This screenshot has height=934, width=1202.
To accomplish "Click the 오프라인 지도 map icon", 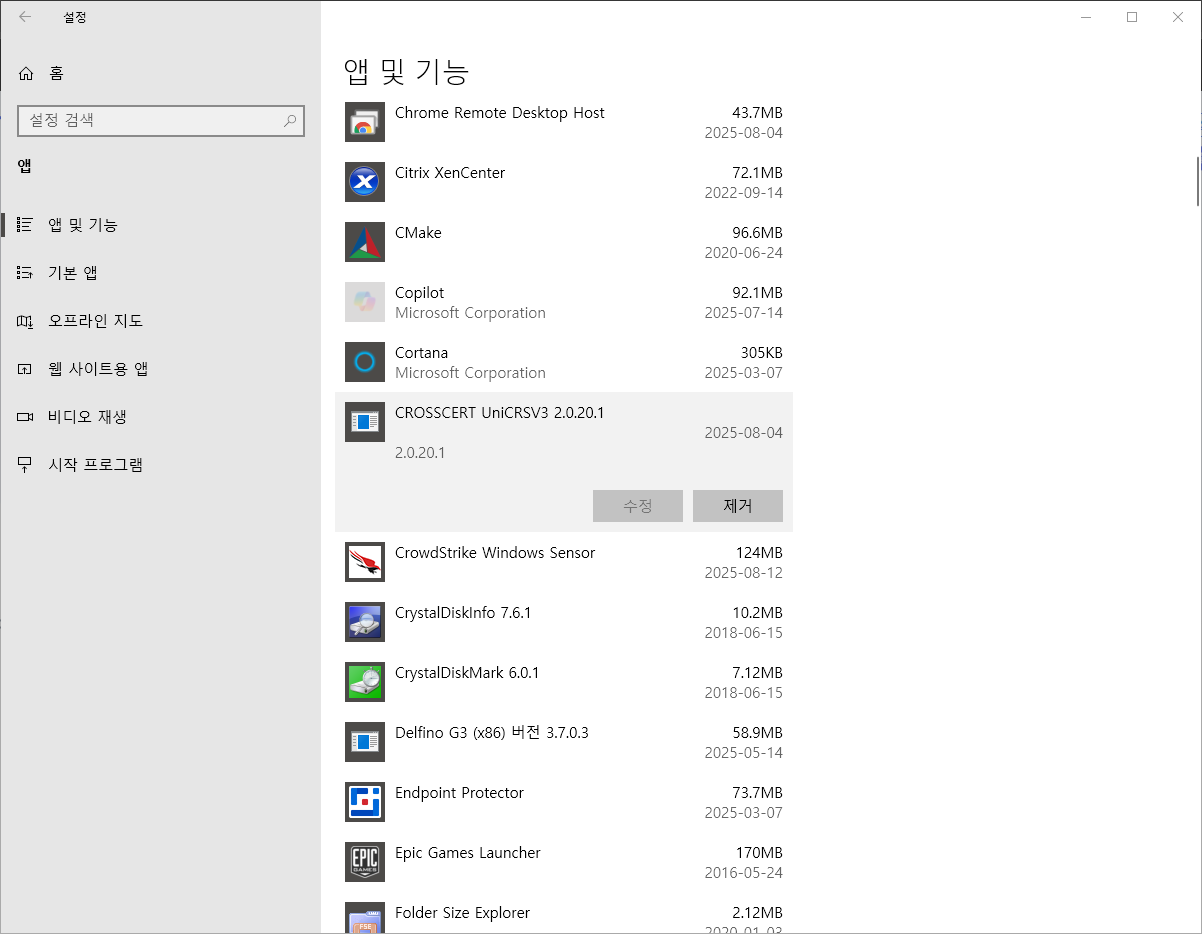I will point(26,321).
